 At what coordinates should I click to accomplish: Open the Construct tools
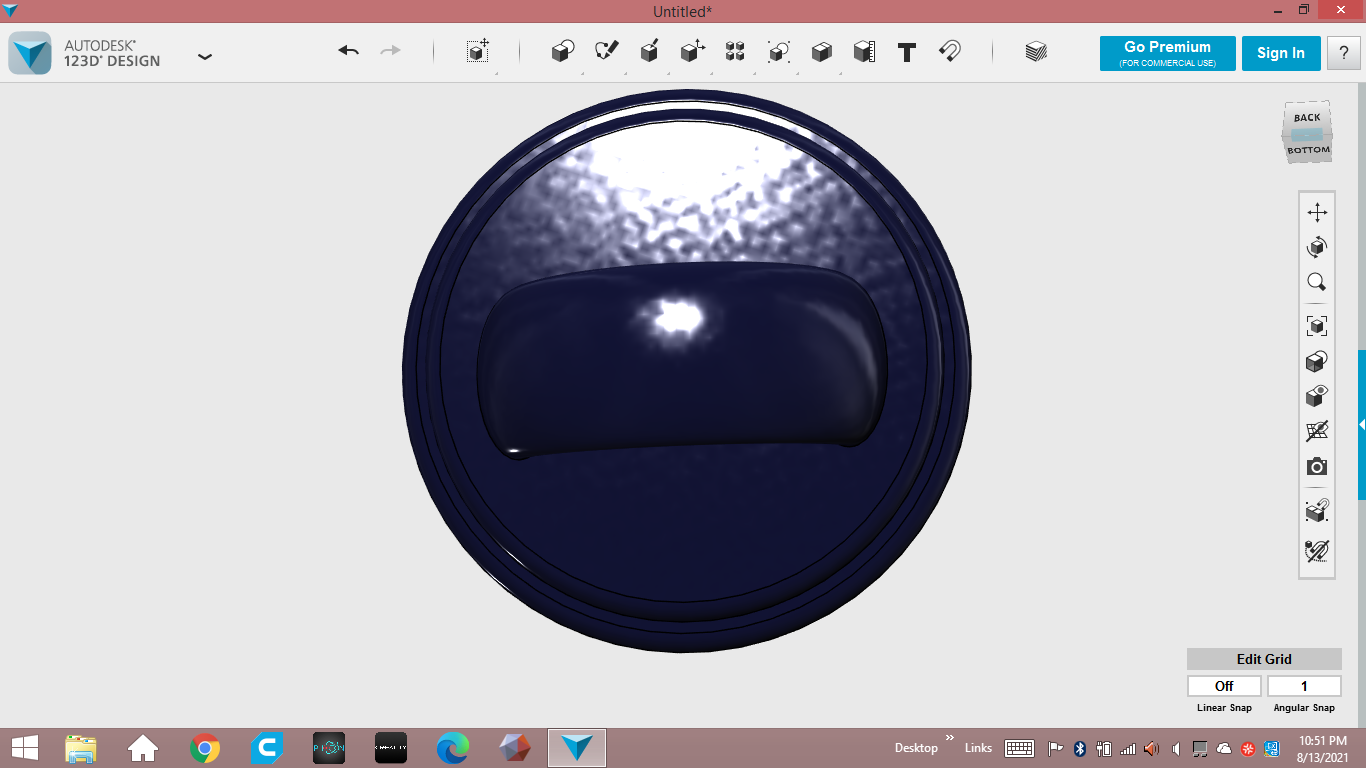click(x=649, y=52)
